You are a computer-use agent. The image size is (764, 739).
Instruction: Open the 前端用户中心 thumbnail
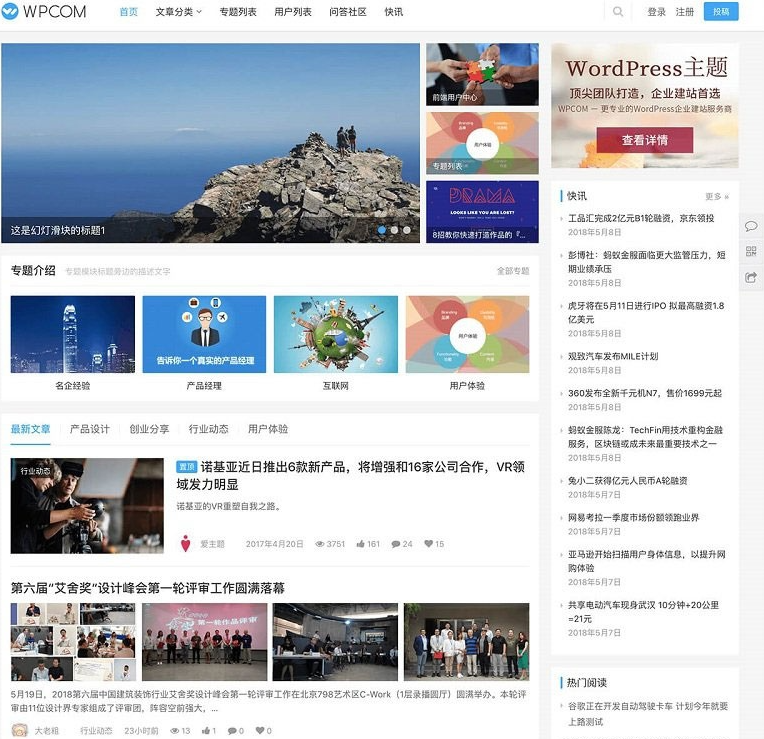482,74
